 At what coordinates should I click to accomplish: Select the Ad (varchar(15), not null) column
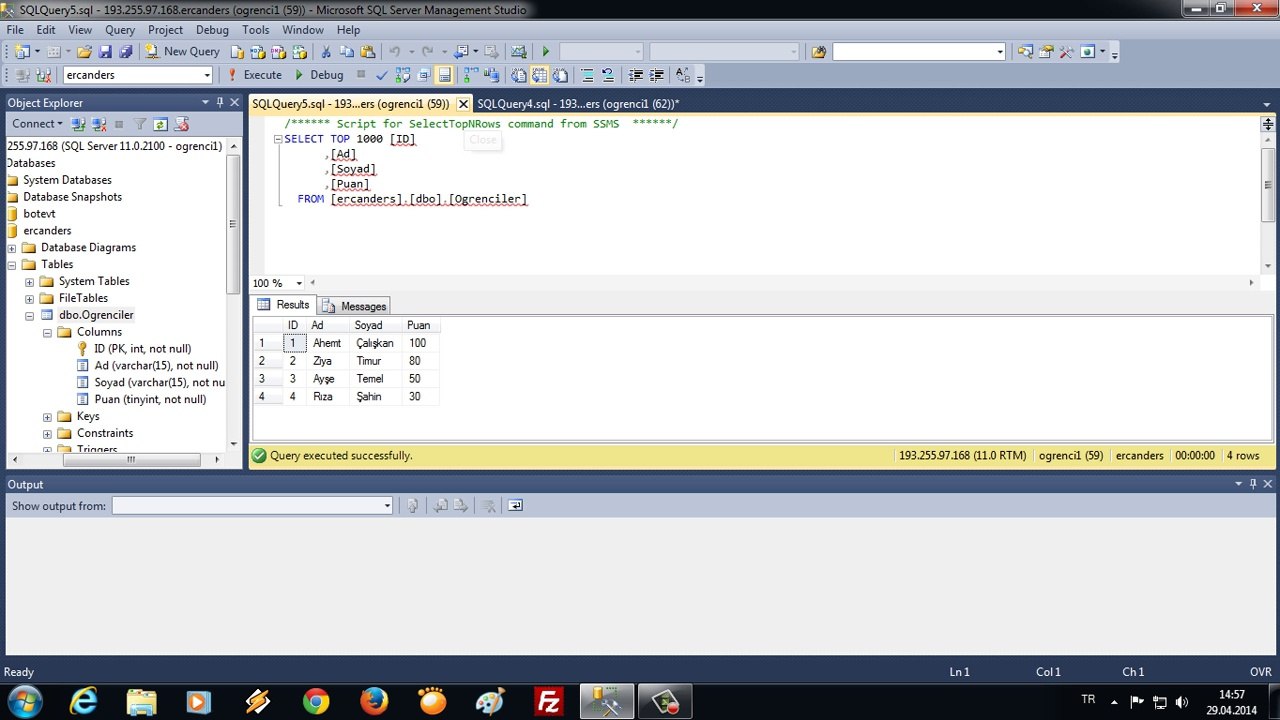pos(156,366)
